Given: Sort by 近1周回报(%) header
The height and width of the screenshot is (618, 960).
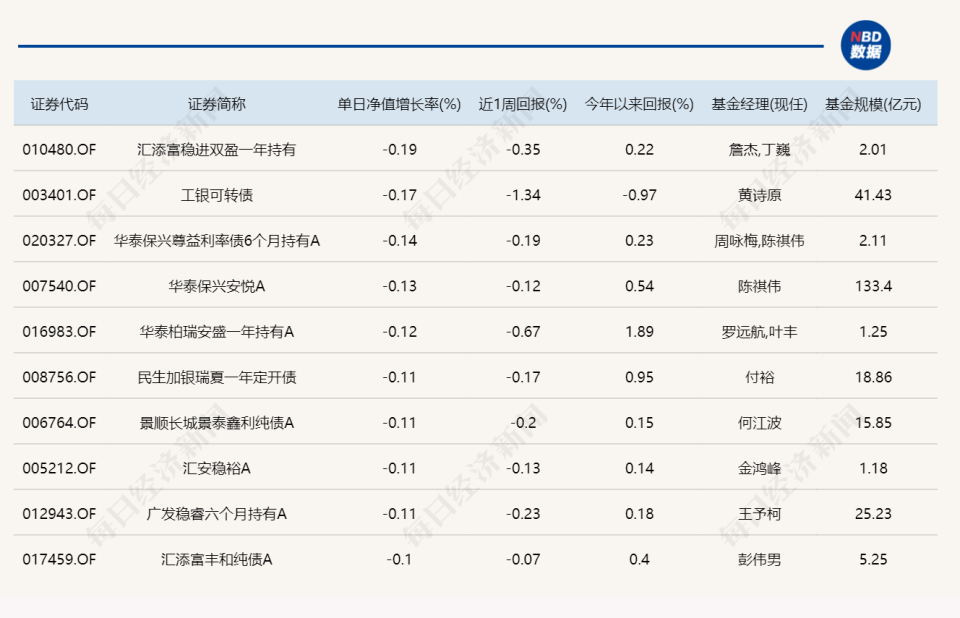Looking at the screenshot, I should click(x=521, y=100).
